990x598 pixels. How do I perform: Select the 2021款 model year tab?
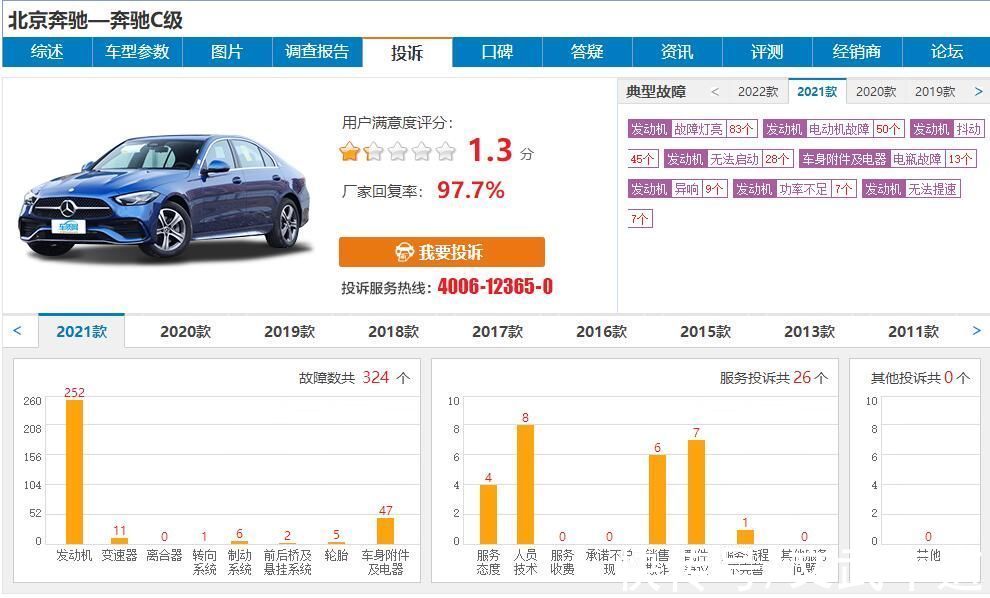coord(81,332)
